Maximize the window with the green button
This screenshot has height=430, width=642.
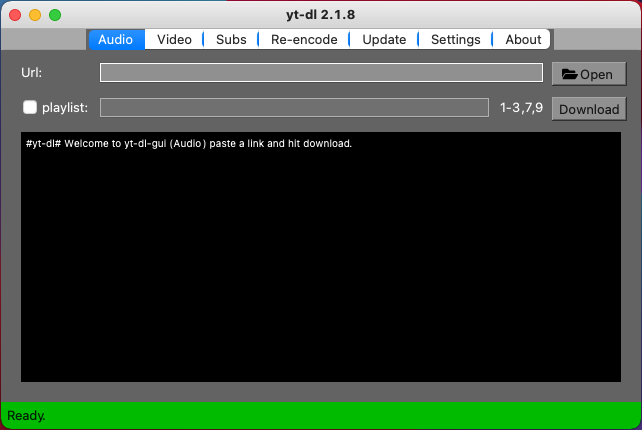coord(55,15)
